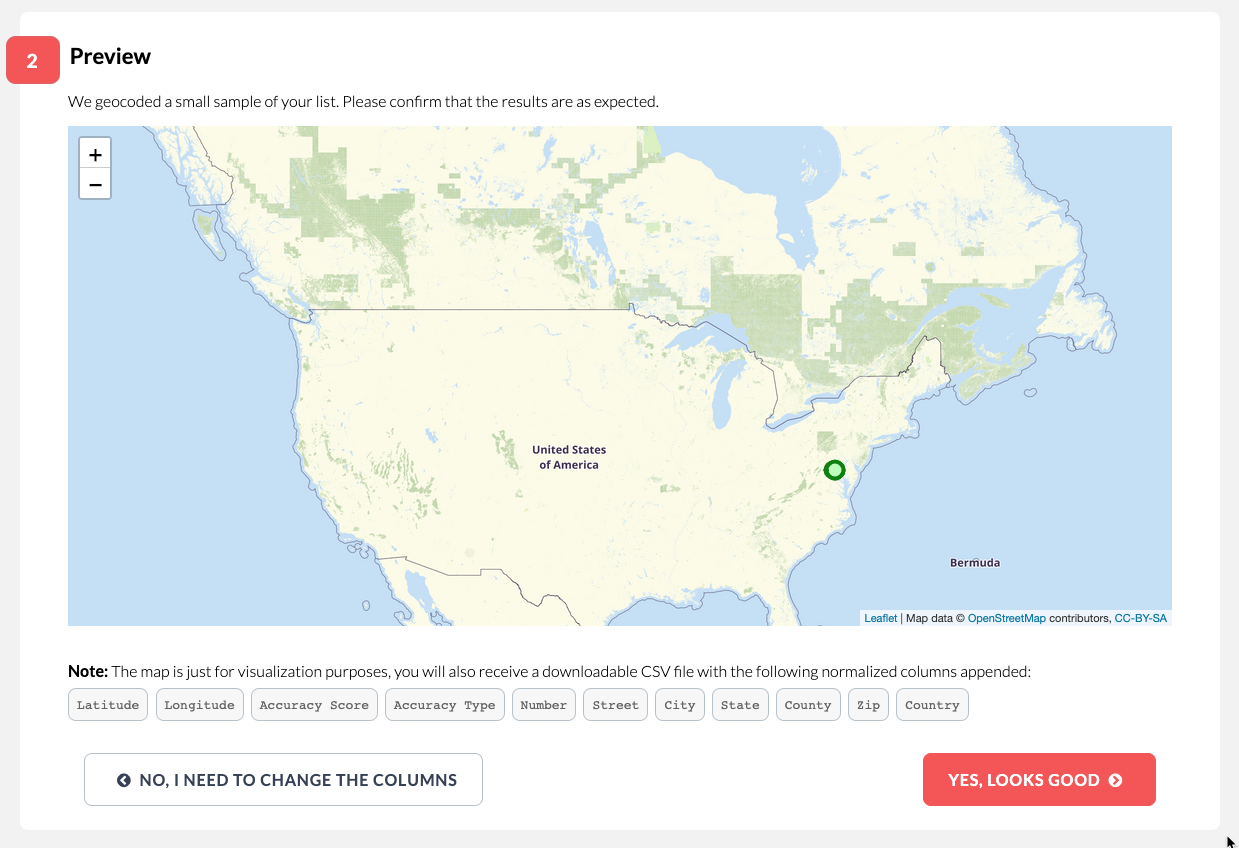Viewport: 1239px width, 848px height.
Task: Open the OpenStreetMap link
Action: pos(1006,618)
